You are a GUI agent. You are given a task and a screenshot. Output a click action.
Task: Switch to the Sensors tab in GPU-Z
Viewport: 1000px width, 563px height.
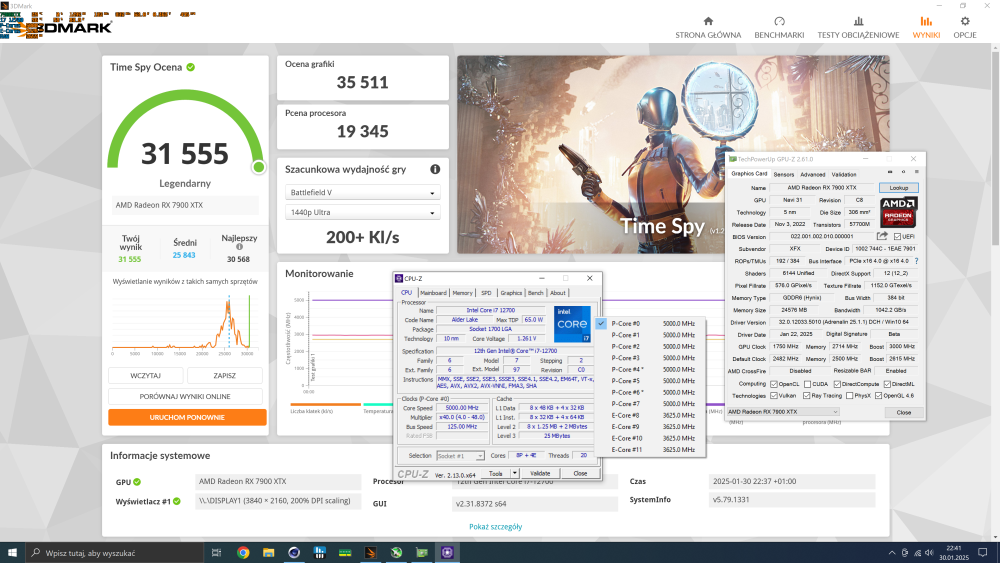pos(783,174)
